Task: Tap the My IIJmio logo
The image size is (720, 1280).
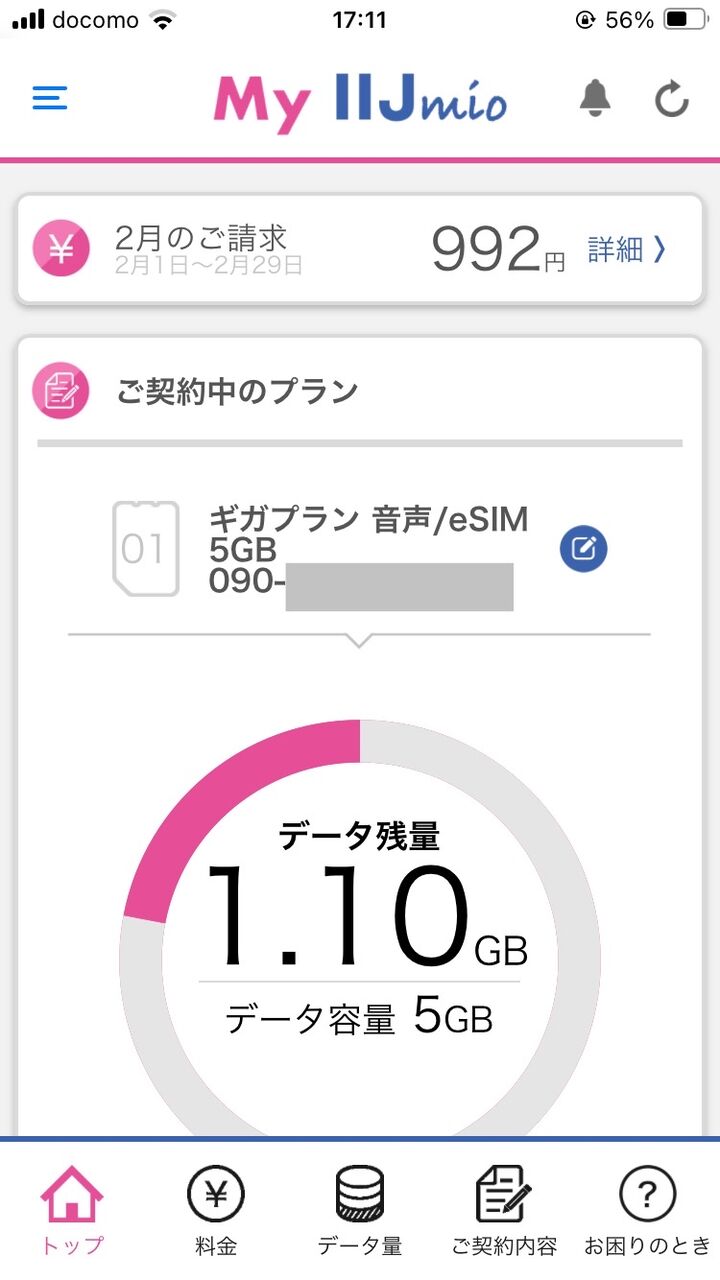Action: click(x=360, y=102)
